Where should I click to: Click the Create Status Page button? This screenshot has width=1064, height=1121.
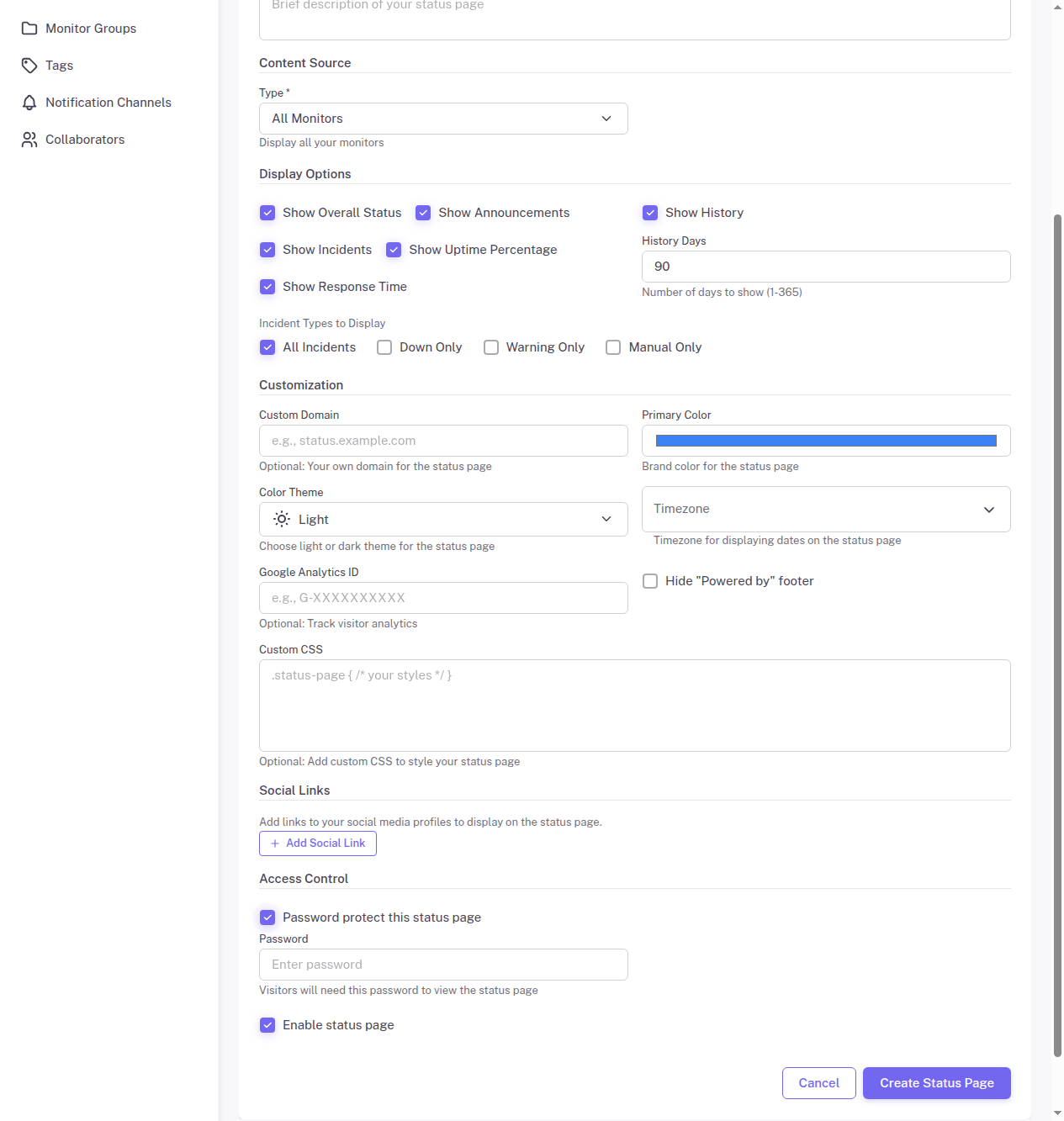point(936,1083)
